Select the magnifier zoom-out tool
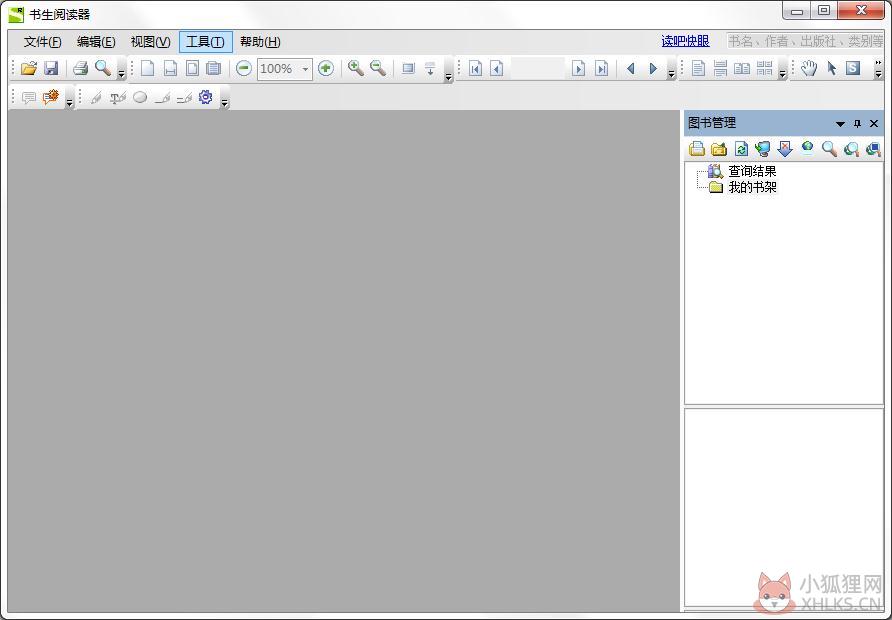This screenshot has width=892, height=620. coord(378,69)
